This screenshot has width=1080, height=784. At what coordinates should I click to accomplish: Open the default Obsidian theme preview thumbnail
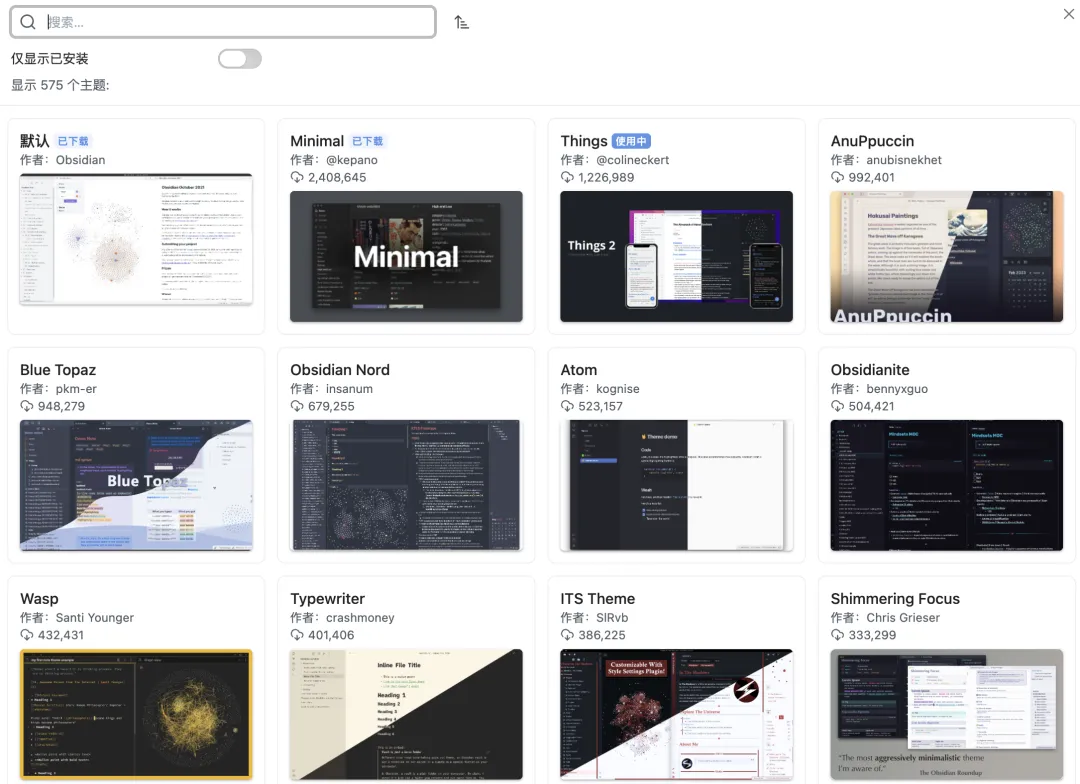tap(136, 239)
